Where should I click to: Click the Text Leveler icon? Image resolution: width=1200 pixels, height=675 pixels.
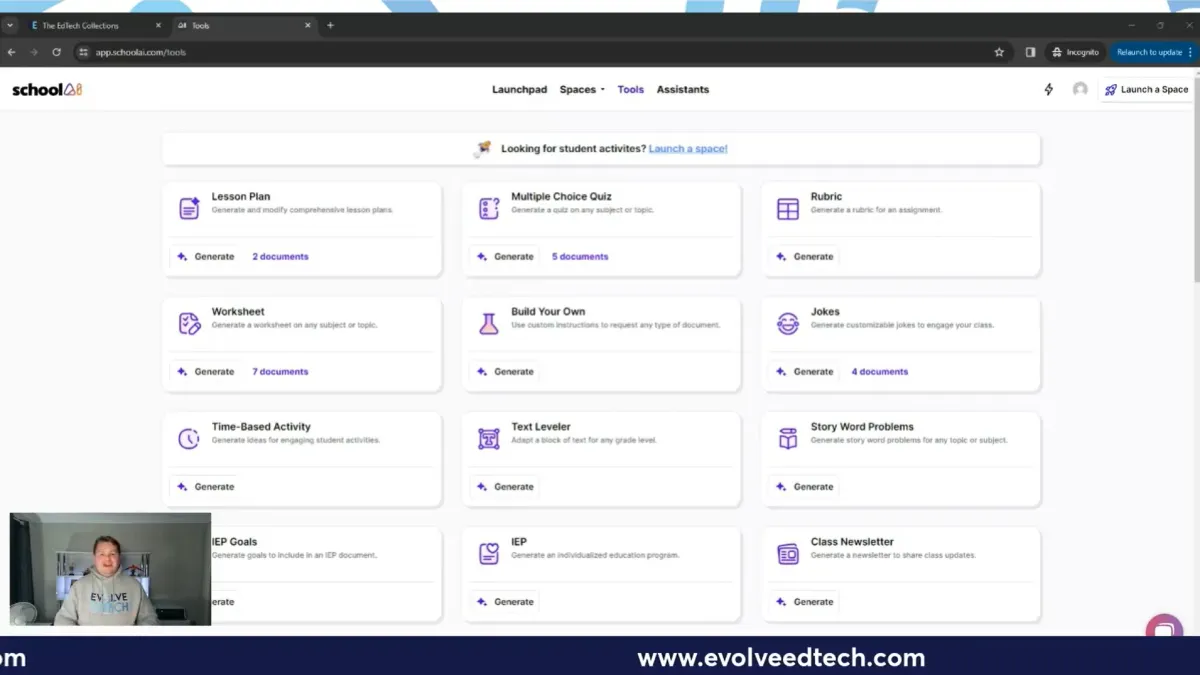tap(488, 439)
